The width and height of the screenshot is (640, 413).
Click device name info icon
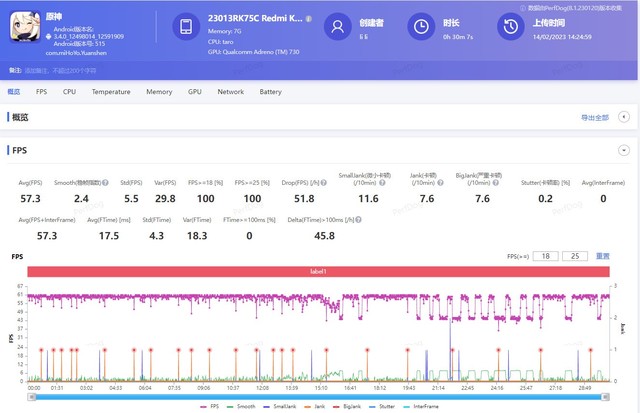[308, 19]
